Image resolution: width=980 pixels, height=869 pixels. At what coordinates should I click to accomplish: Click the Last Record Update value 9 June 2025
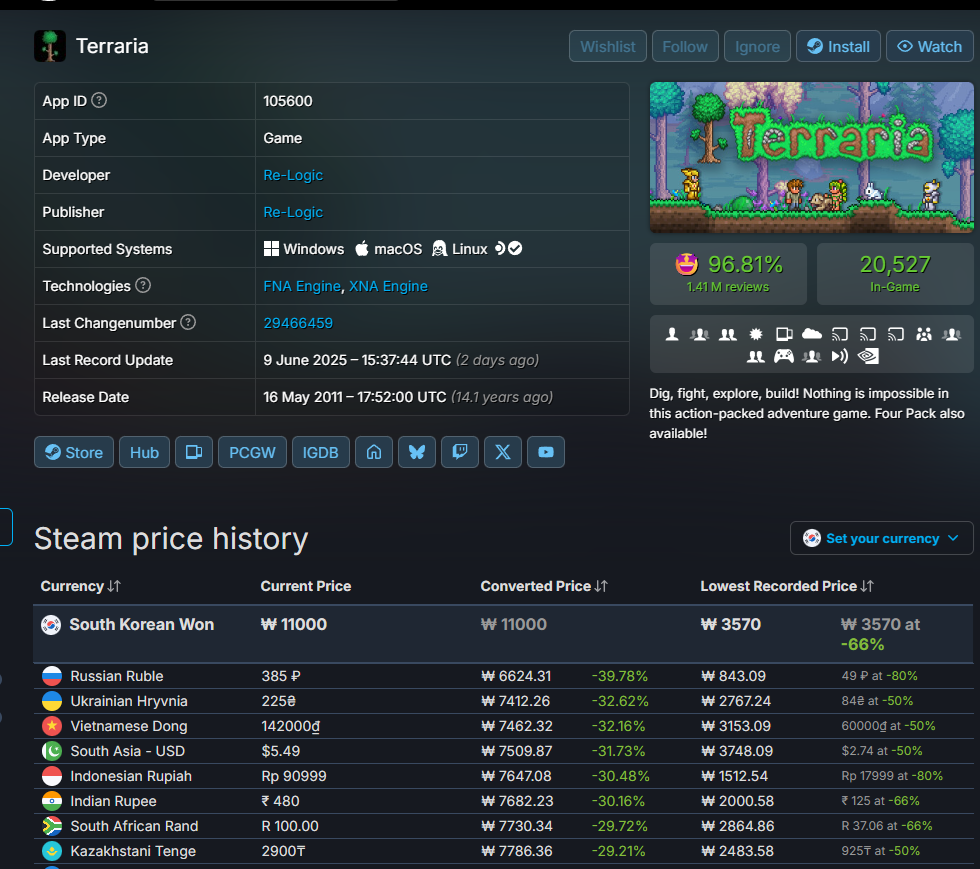357,360
